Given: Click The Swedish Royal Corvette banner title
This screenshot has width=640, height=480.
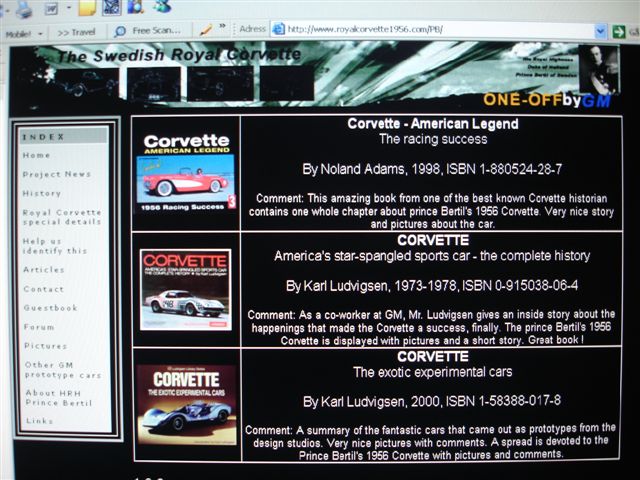Looking at the screenshot, I should pyautogui.click(x=179, y=55).
